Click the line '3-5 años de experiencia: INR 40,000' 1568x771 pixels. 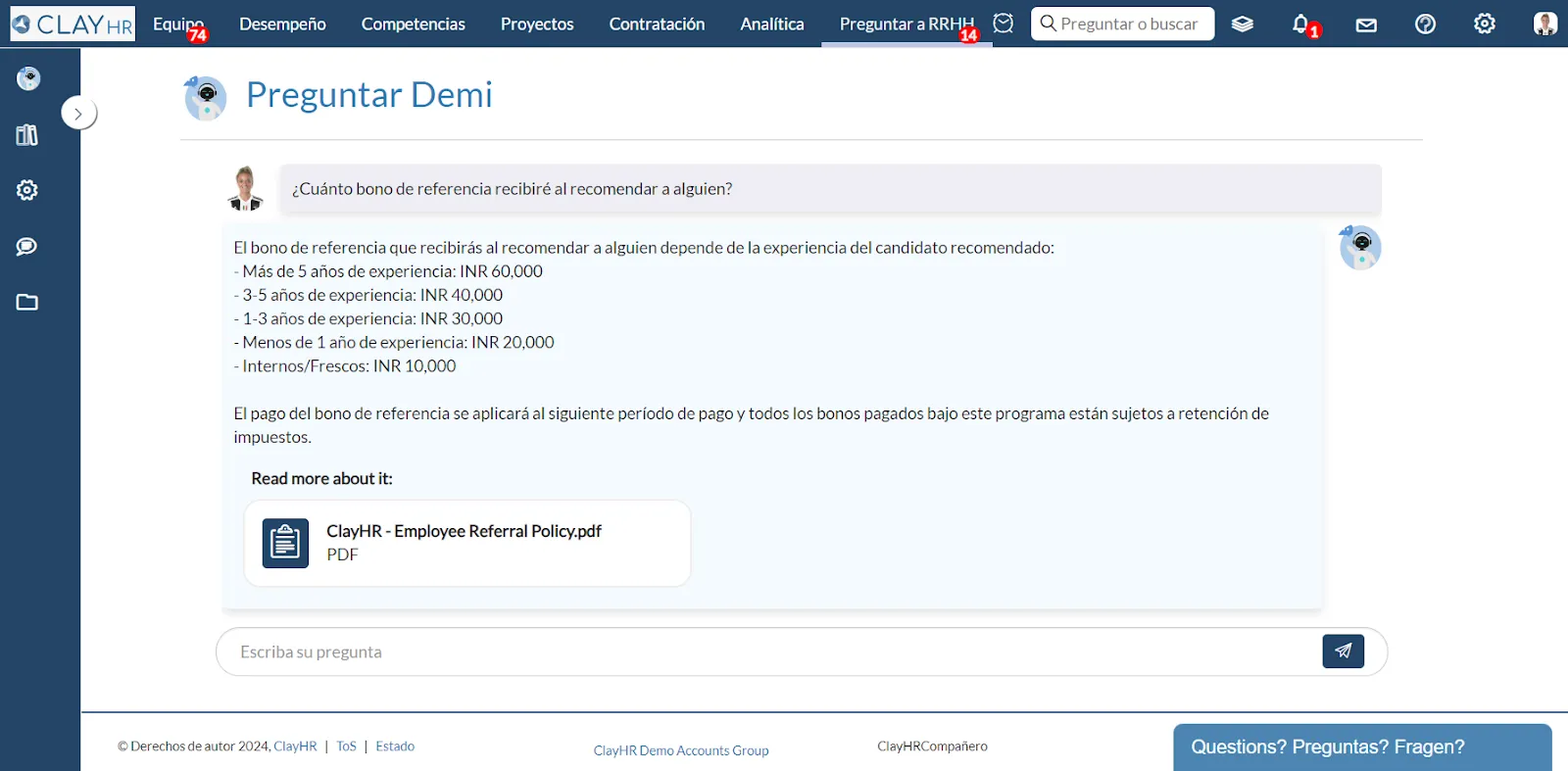[368, 295]
